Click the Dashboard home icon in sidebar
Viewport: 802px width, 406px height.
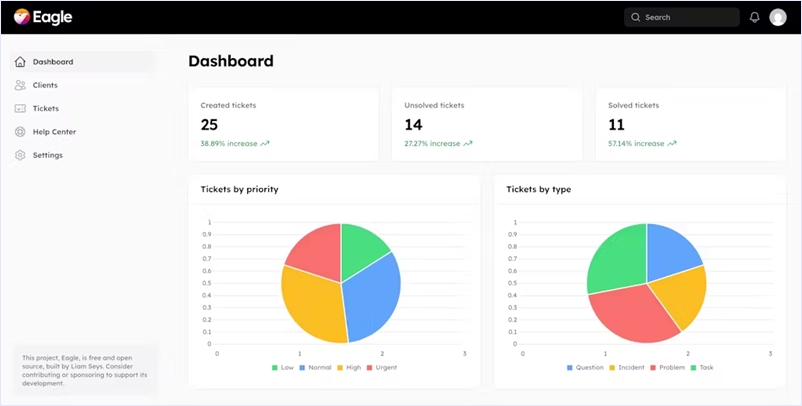pos(20,62)
